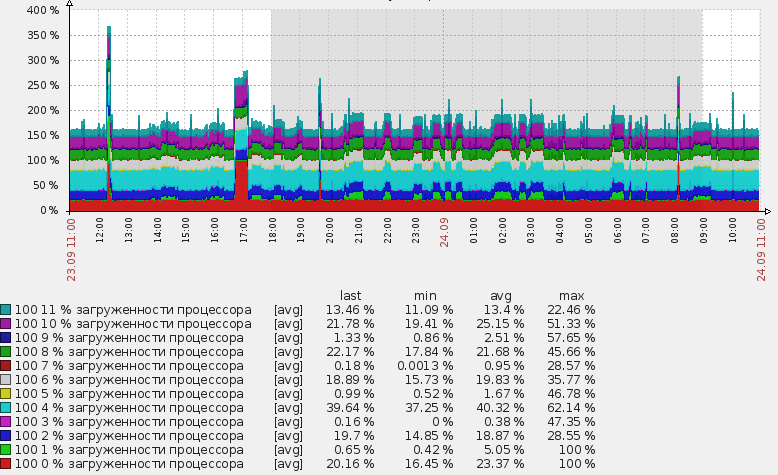Click the dark blue swatch for 100 9 %
Screen dimensions: 778x475
tap(5, 338)
